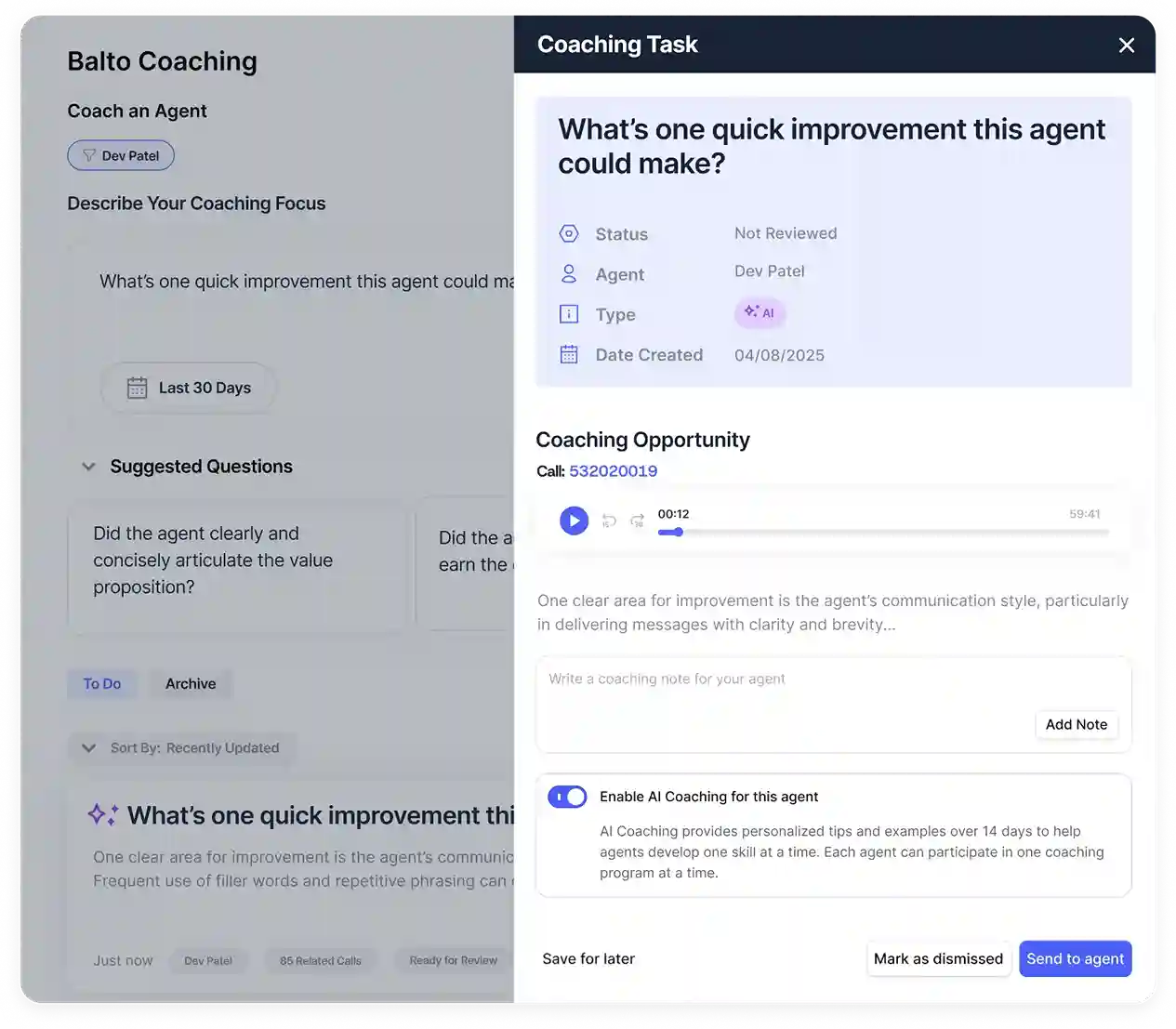Click the Type info icon
The height and width of the screenshot is (1029, 1176).
[568, 313]
